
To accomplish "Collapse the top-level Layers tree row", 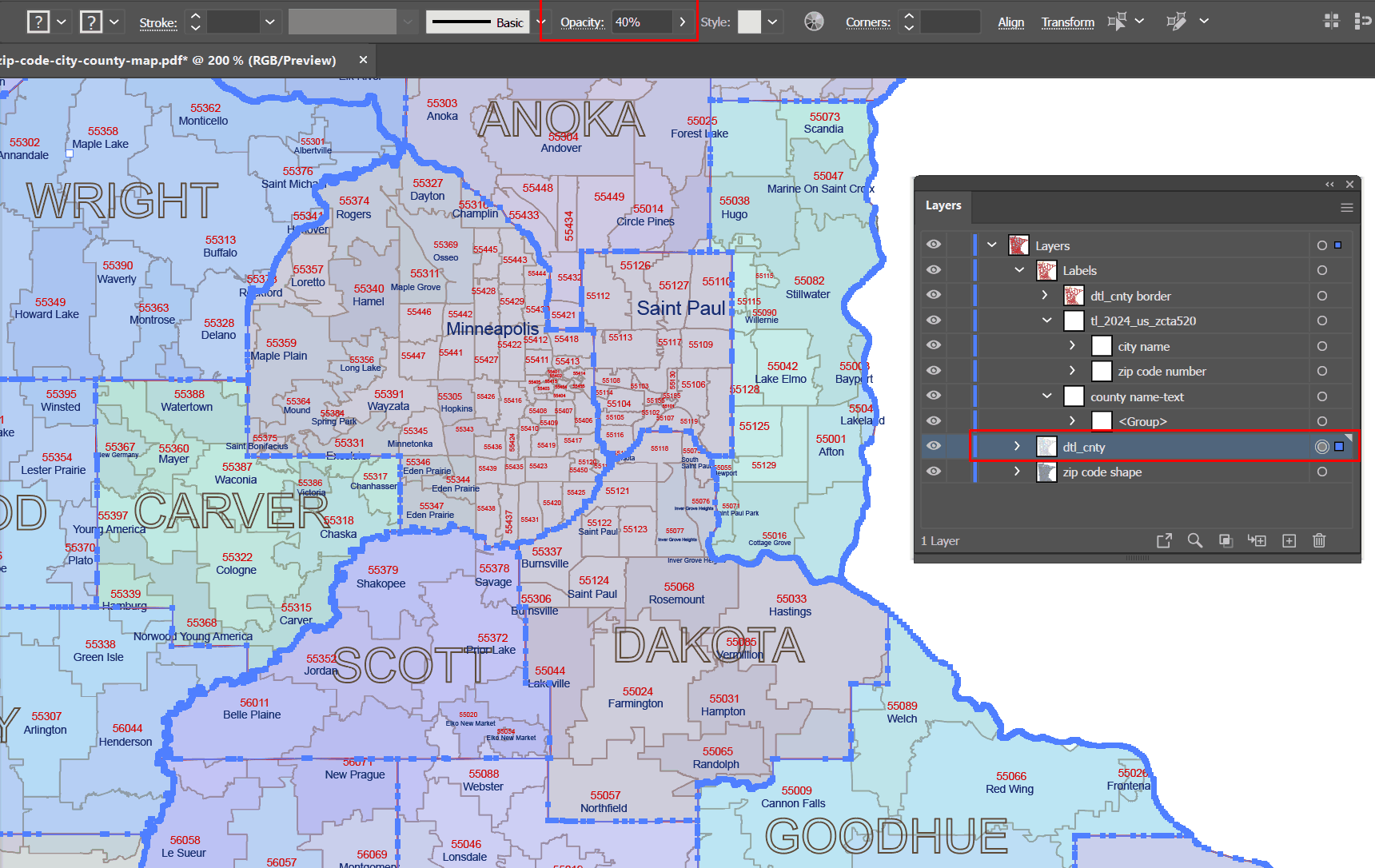I will click(x=992, y=245).
